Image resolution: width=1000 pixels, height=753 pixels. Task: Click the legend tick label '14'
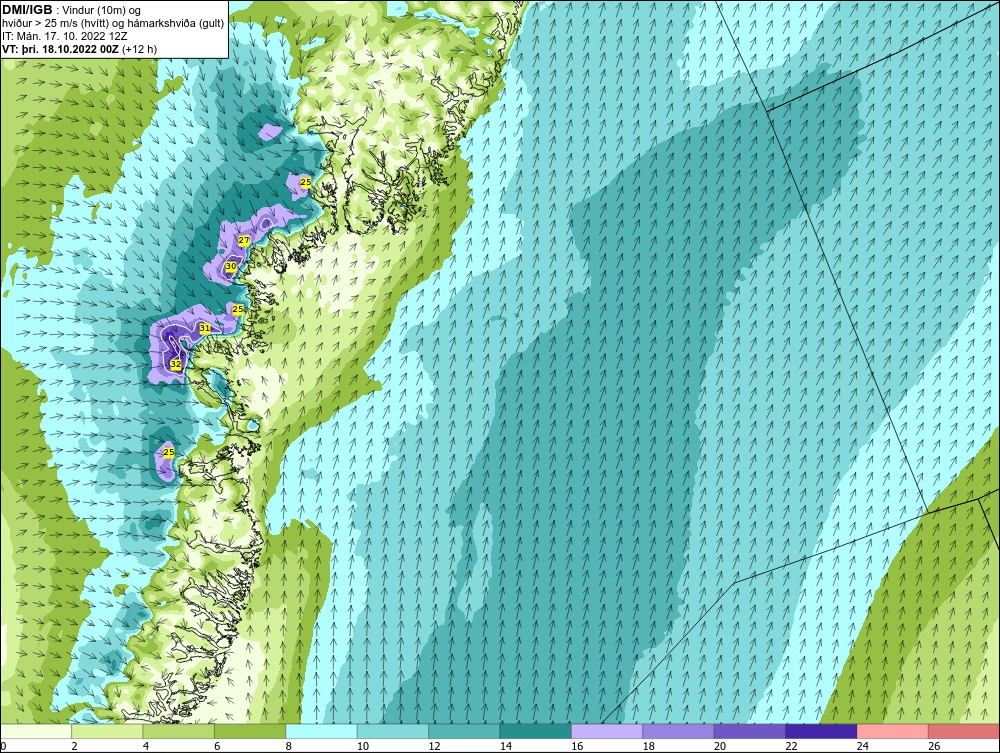(x=505, y=746)
